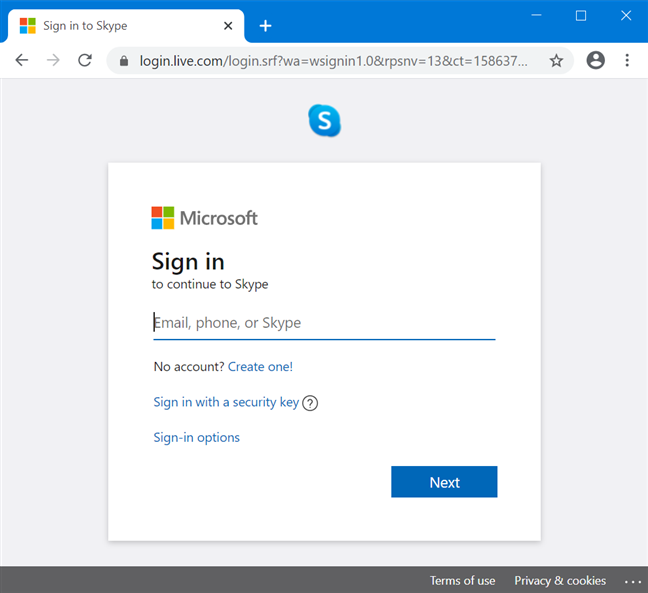Open a new tab with the plus button
The width and height of the screenshot is (648, 593).
[265, 26]
